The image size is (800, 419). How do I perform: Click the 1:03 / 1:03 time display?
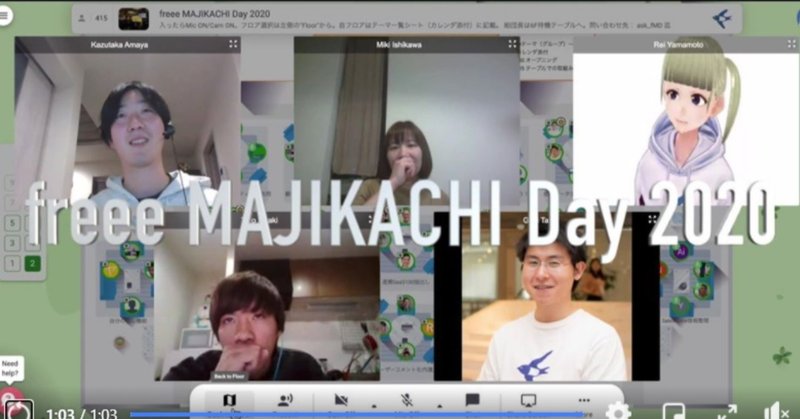coord(82,413)
